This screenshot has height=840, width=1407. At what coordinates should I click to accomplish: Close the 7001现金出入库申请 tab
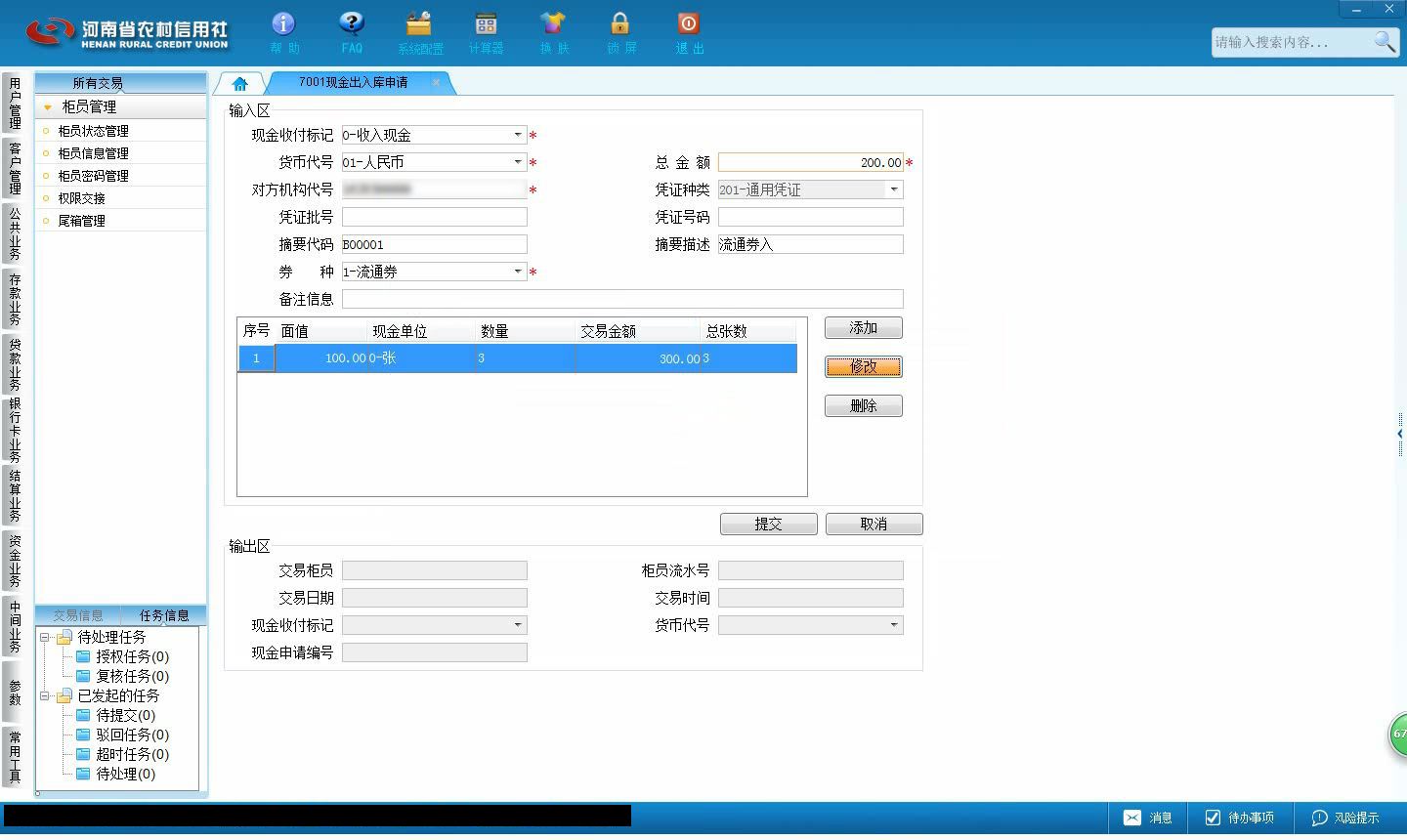pos(436,82)
